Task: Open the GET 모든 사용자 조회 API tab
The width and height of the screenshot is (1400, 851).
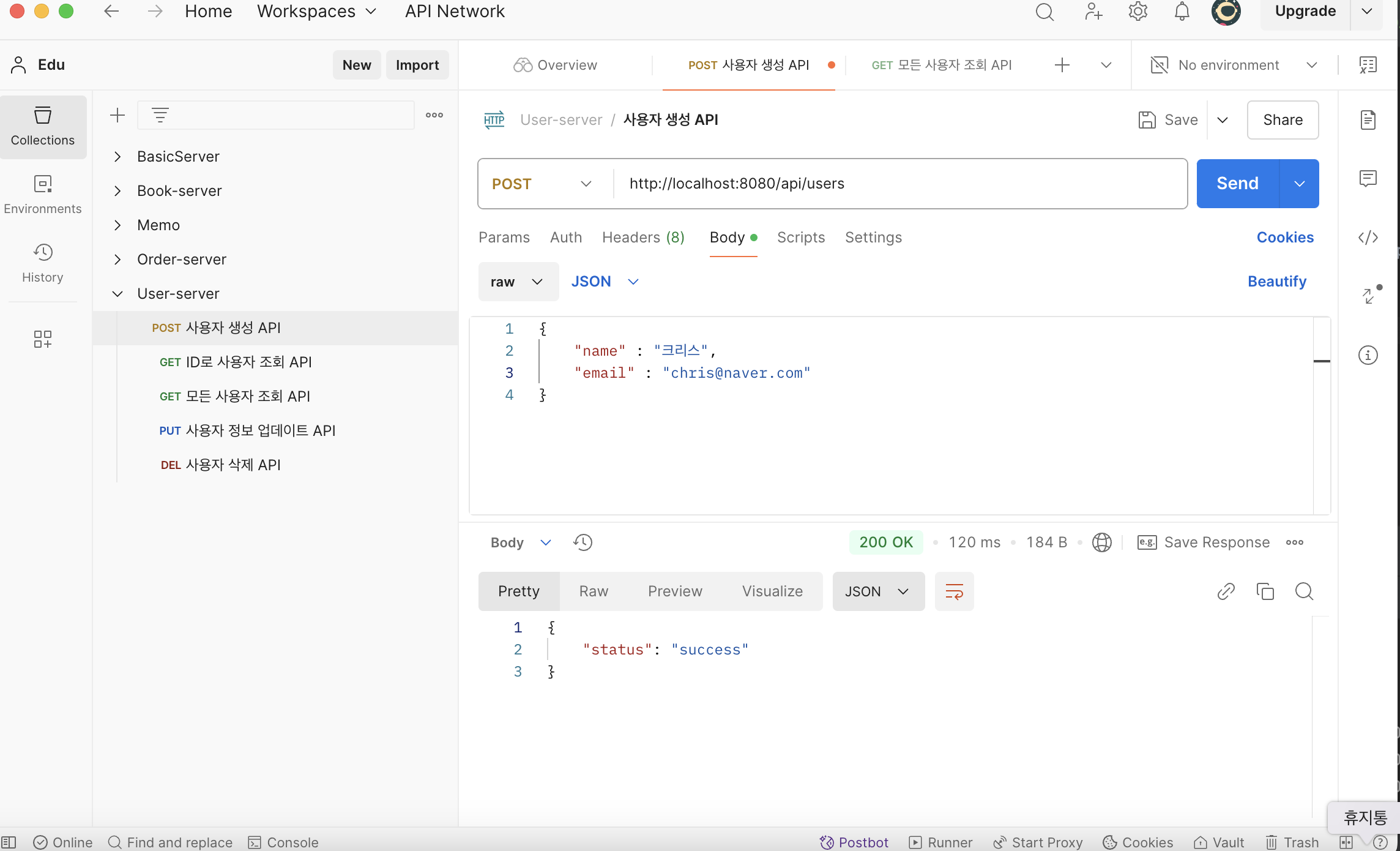Action: pos(941,65)
